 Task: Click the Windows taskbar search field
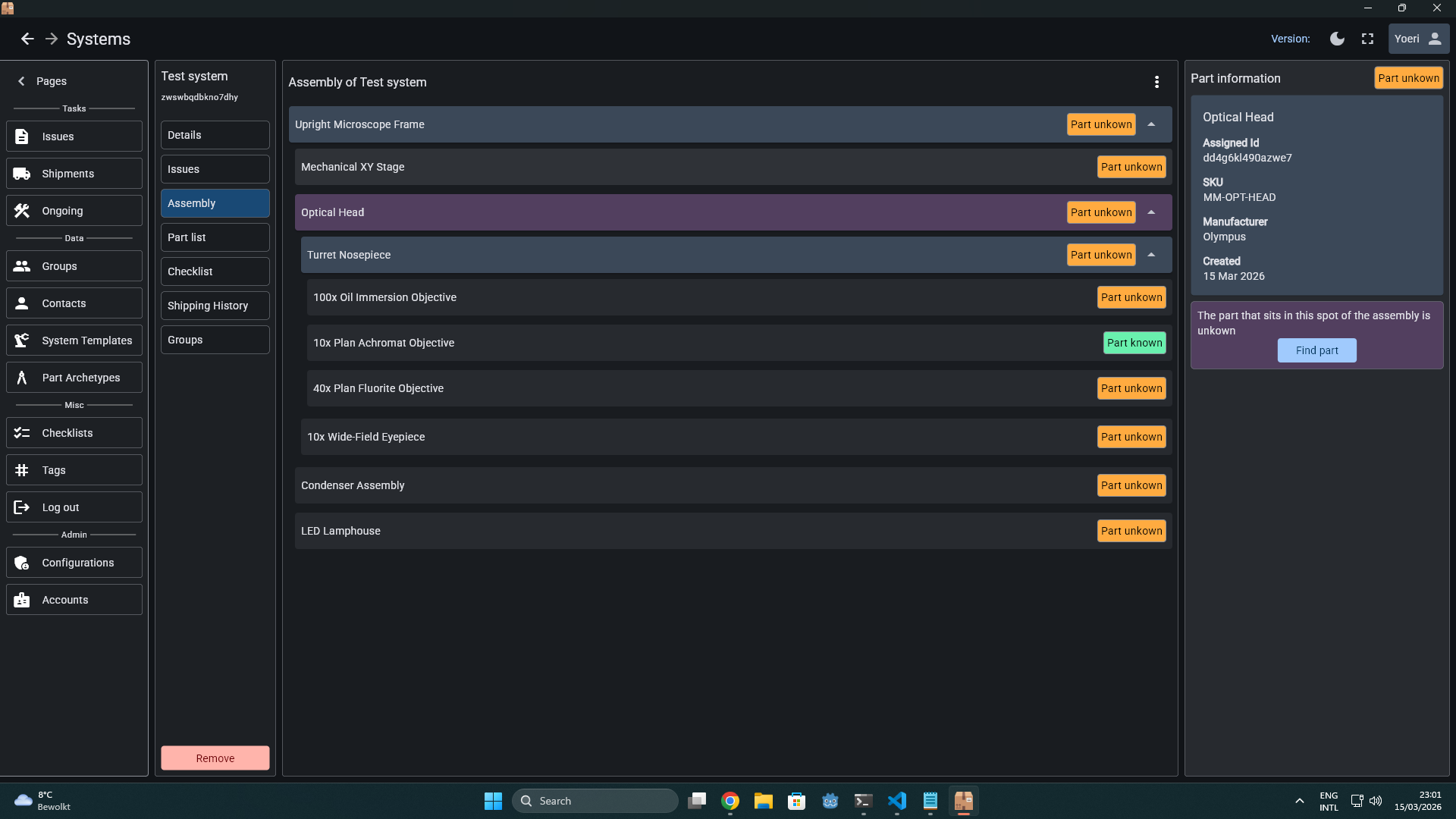click(595, 800)
